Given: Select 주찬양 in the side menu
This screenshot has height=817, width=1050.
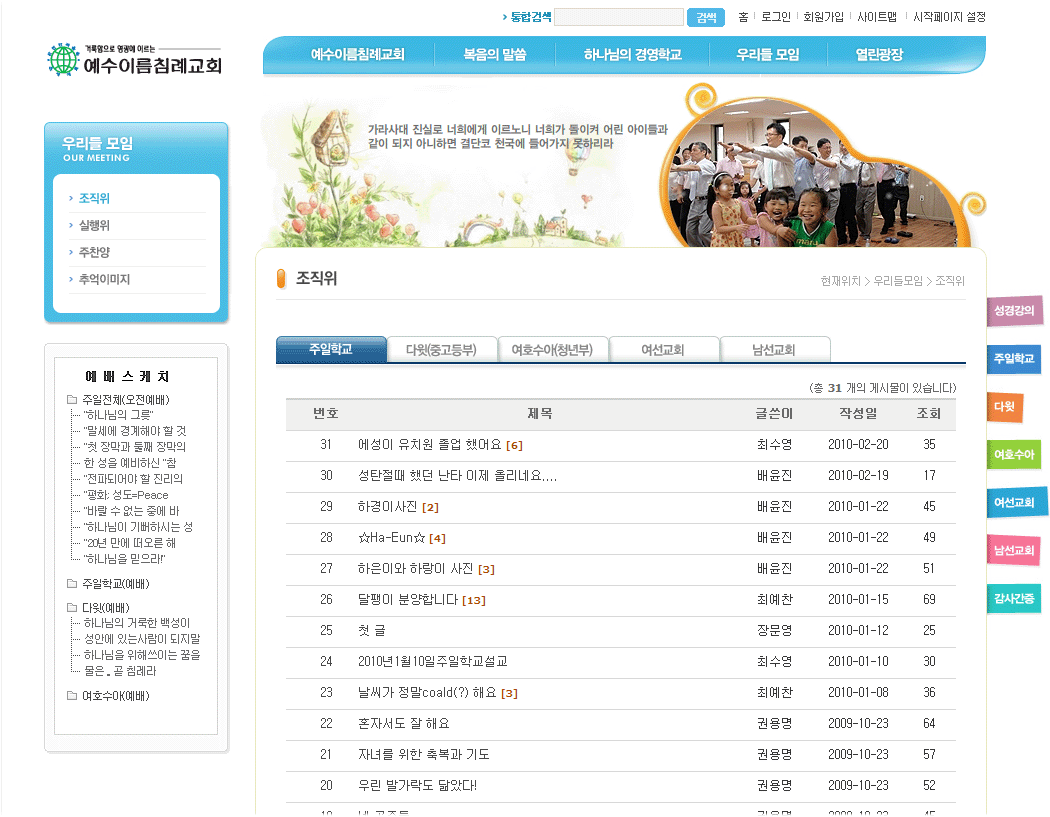Looking at the screenshot, I should 94,252.
